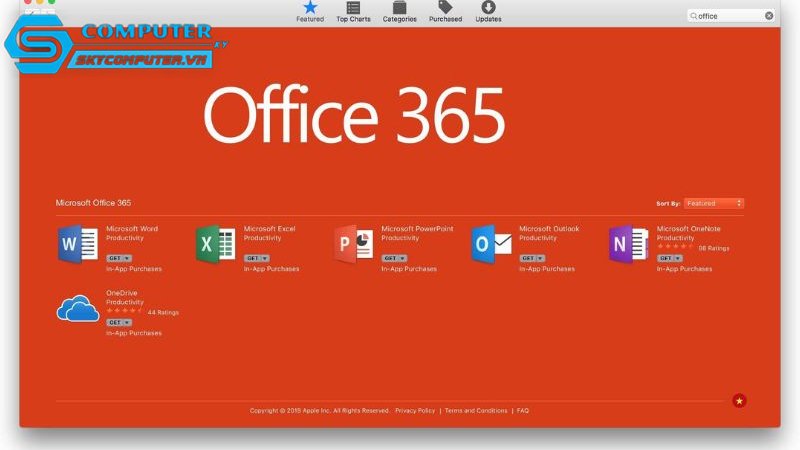Open the Microsoft Excel app icon
This screenshot has width=800, height=450.
215,244
